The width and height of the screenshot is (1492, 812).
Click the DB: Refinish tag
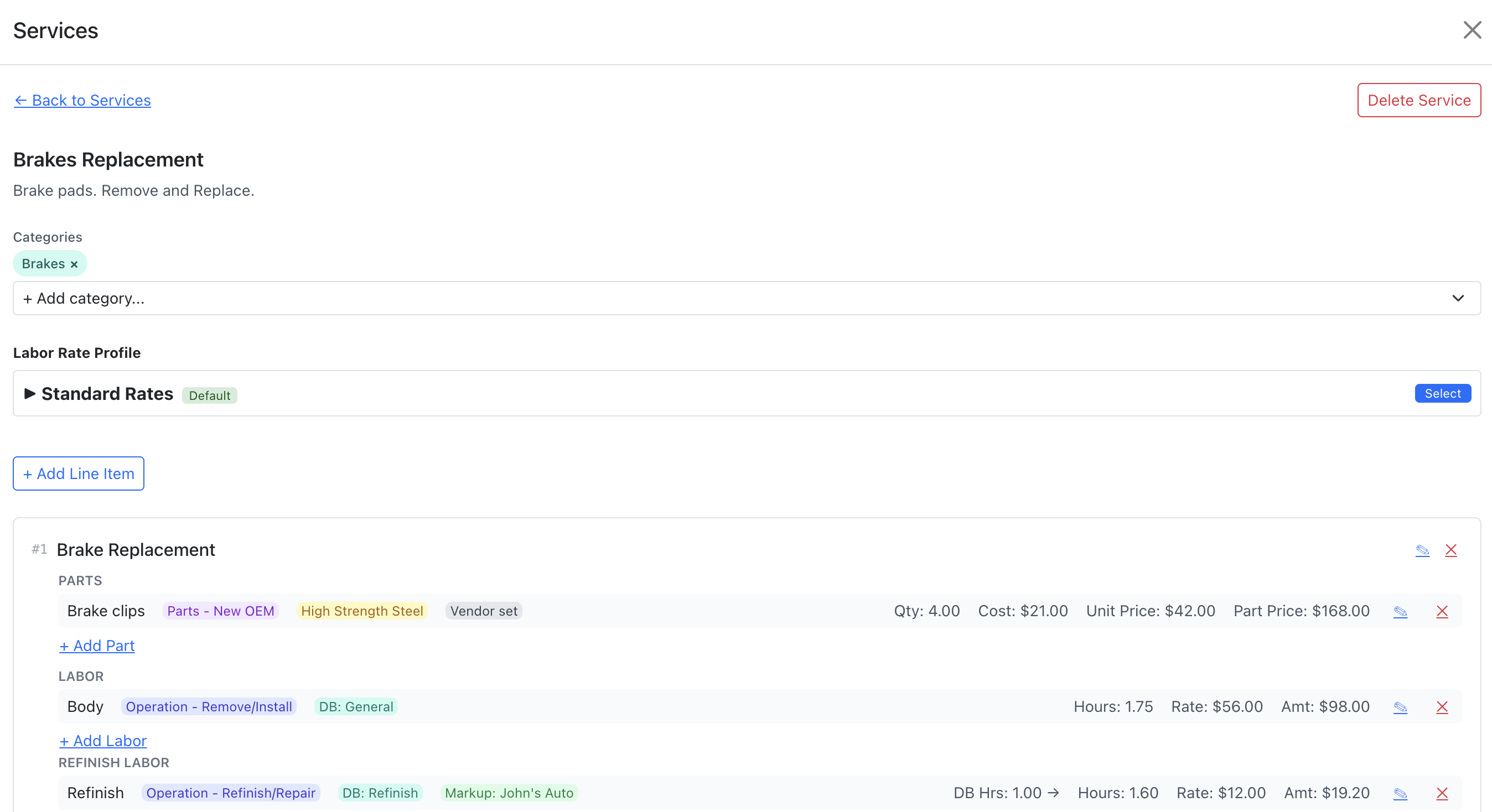[x=380, y=793]
